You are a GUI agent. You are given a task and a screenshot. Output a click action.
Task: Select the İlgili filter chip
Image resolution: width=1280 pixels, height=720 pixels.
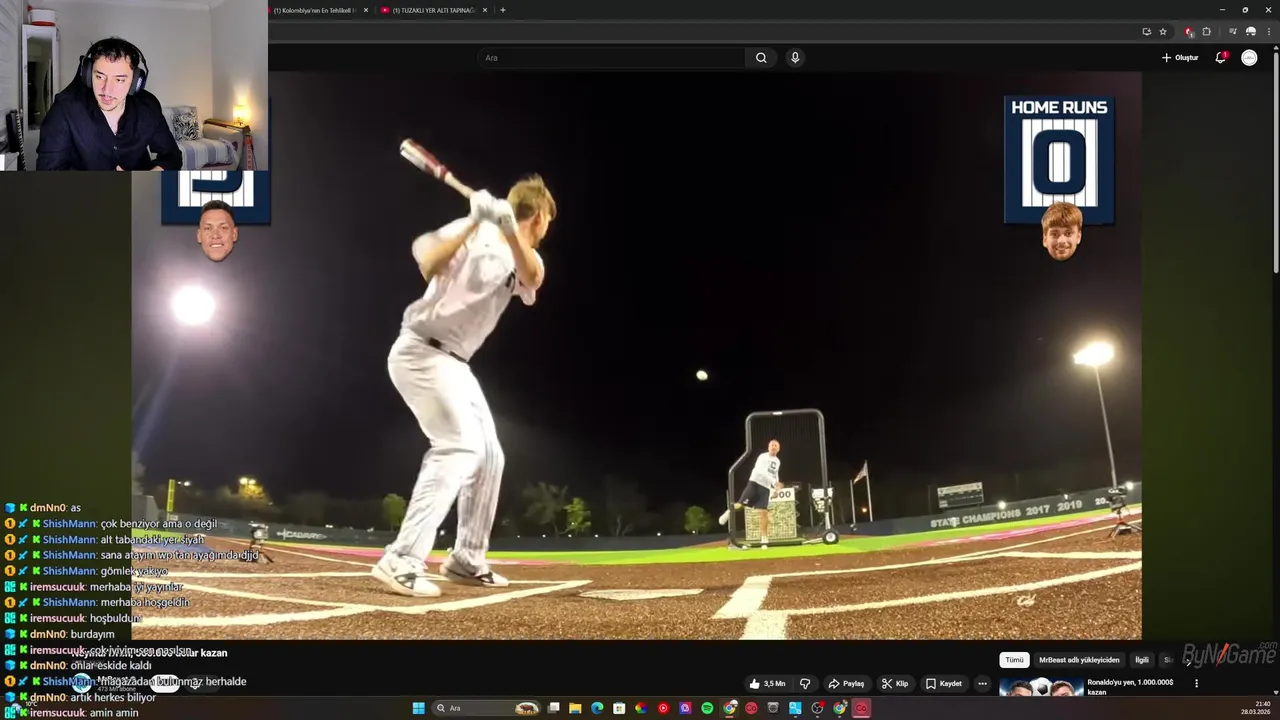[1141, 660]
